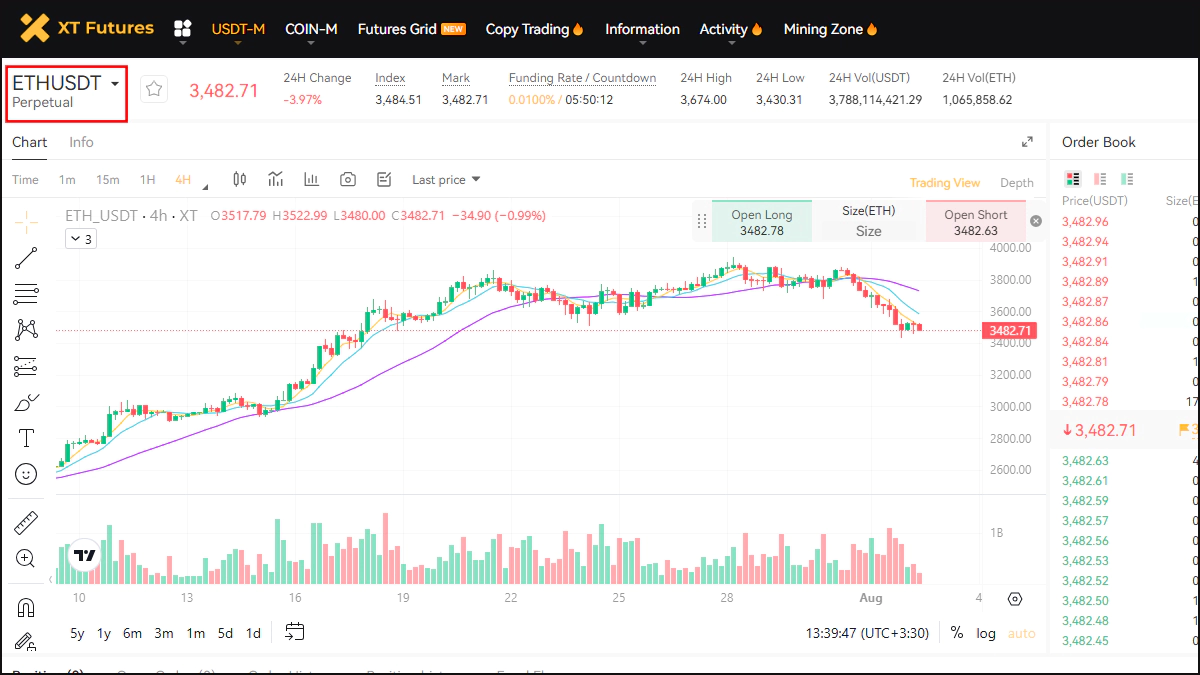Expand more time intervals arrow after 4H
Viewport: 1200px width, 675px height.
[x=205, y=187]
